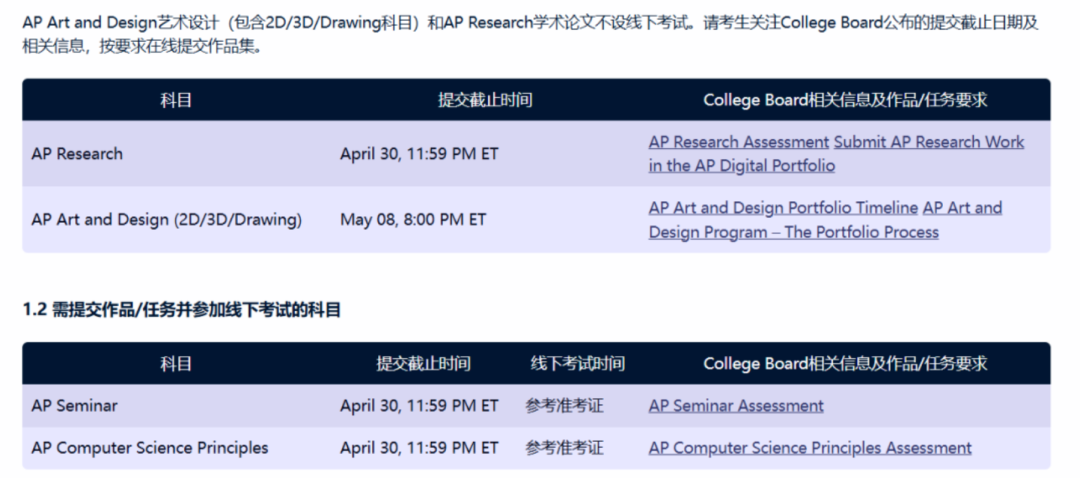Screen dimensions: 1080x478
Task: Open the AP Seminar Assessment link
Action: click(x=736, y=406)
